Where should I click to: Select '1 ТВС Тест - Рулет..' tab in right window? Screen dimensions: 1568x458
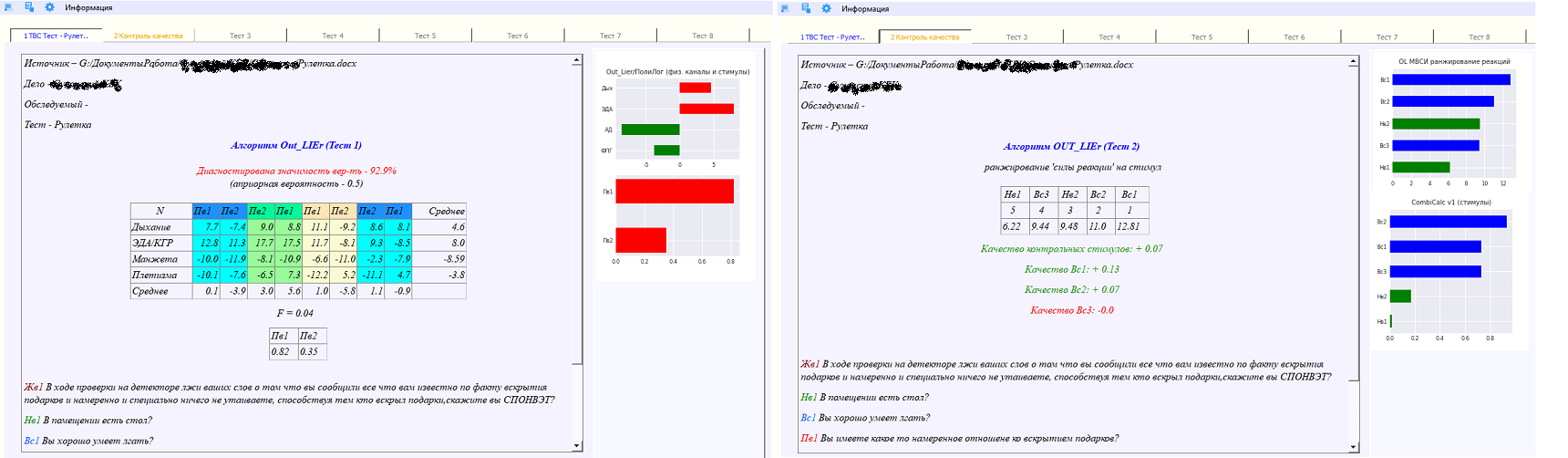pyautogui.click(x=832, y=37)
